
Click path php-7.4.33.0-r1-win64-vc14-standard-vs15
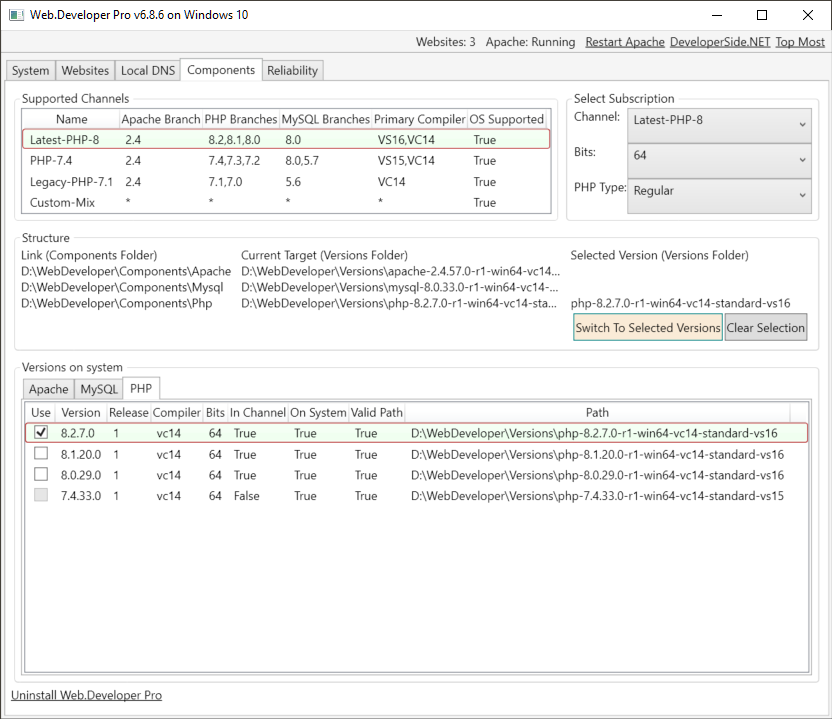point(597,496)
